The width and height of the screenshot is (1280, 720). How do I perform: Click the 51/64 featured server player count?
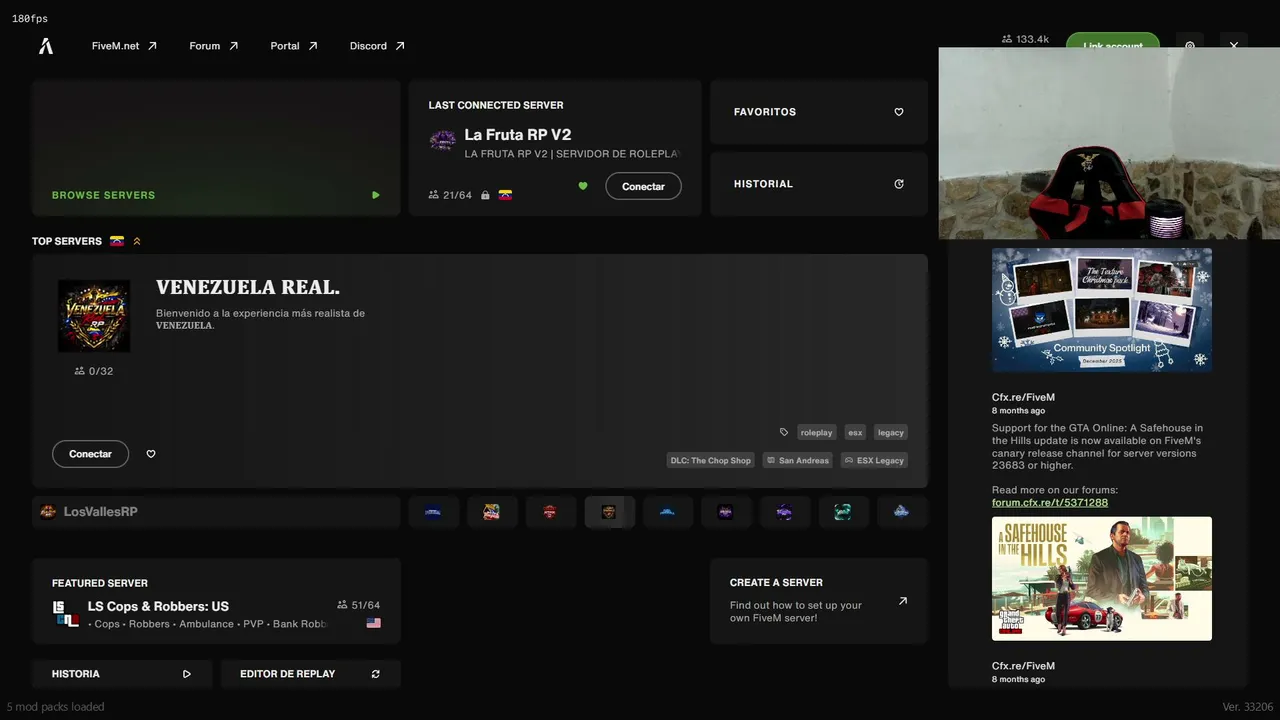pyautogui.click(x=359, y=605)
